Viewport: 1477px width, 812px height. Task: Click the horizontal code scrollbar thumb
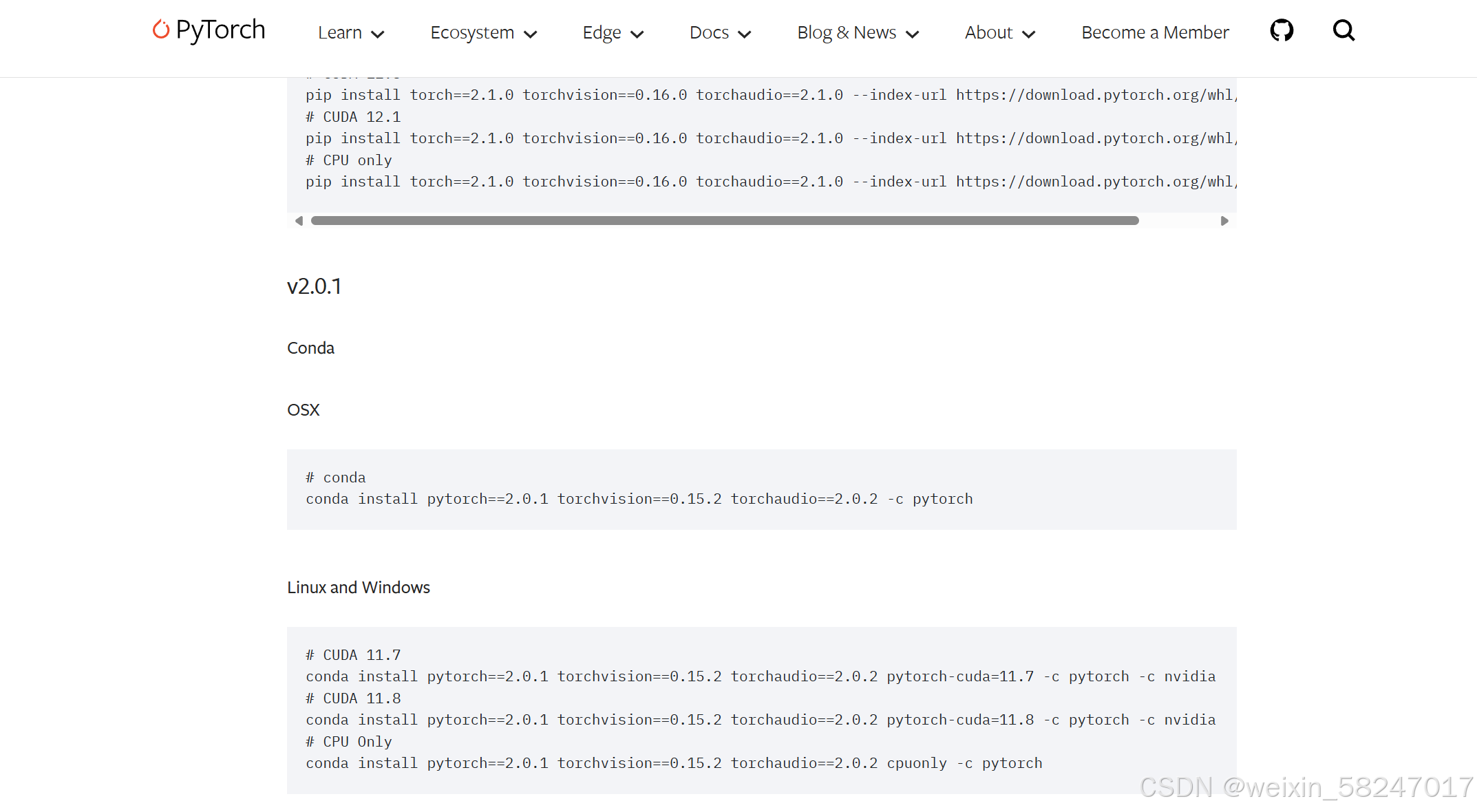click(724, 221)
